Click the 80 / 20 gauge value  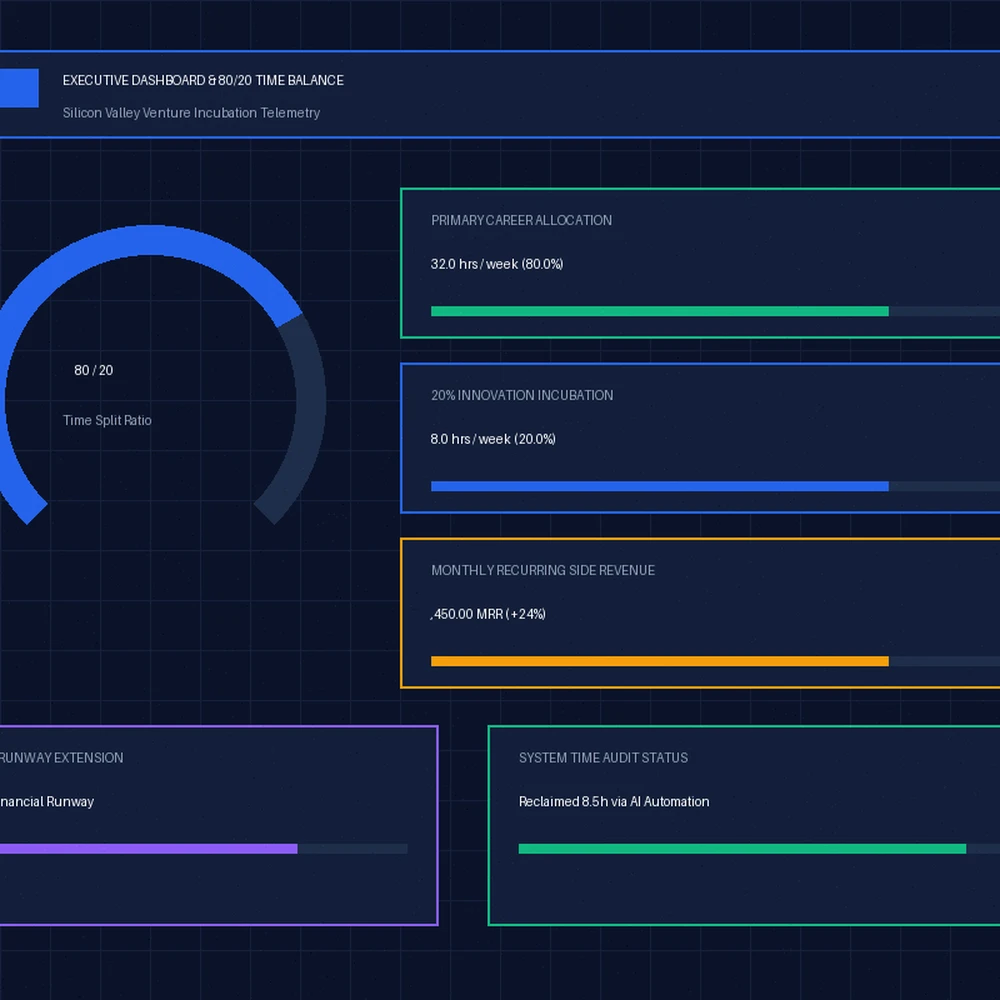(x=94, y=370)
